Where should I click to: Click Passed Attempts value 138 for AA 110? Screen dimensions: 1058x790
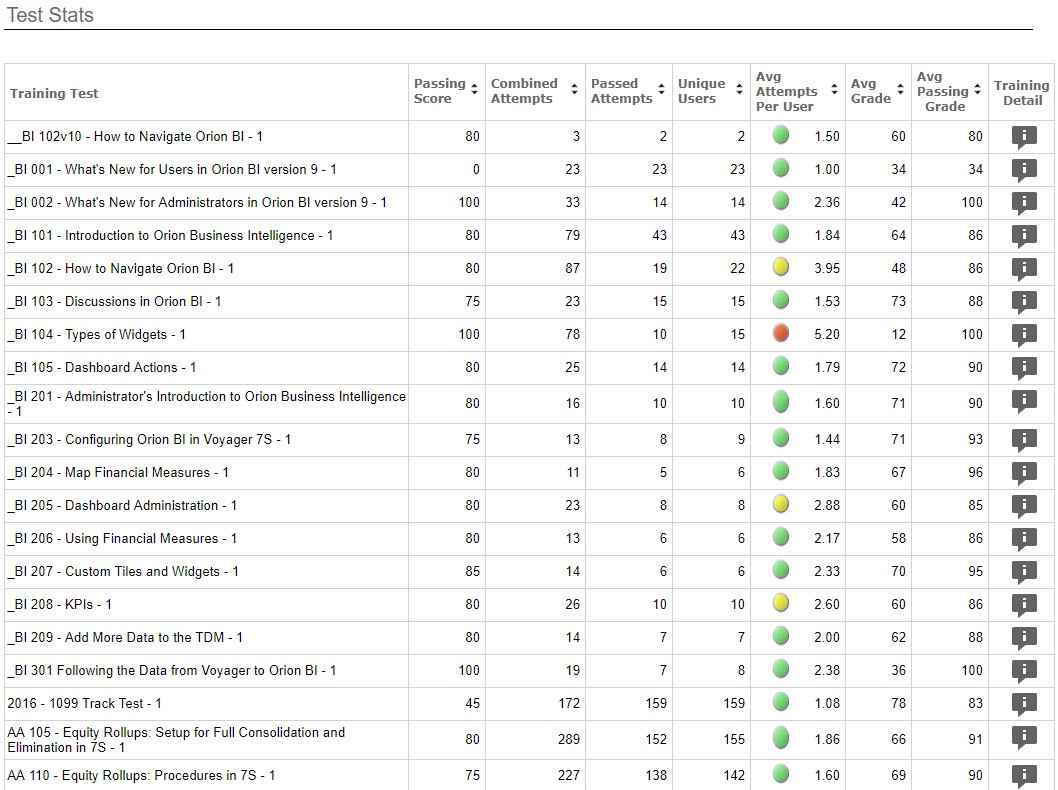tap(656, 776)
